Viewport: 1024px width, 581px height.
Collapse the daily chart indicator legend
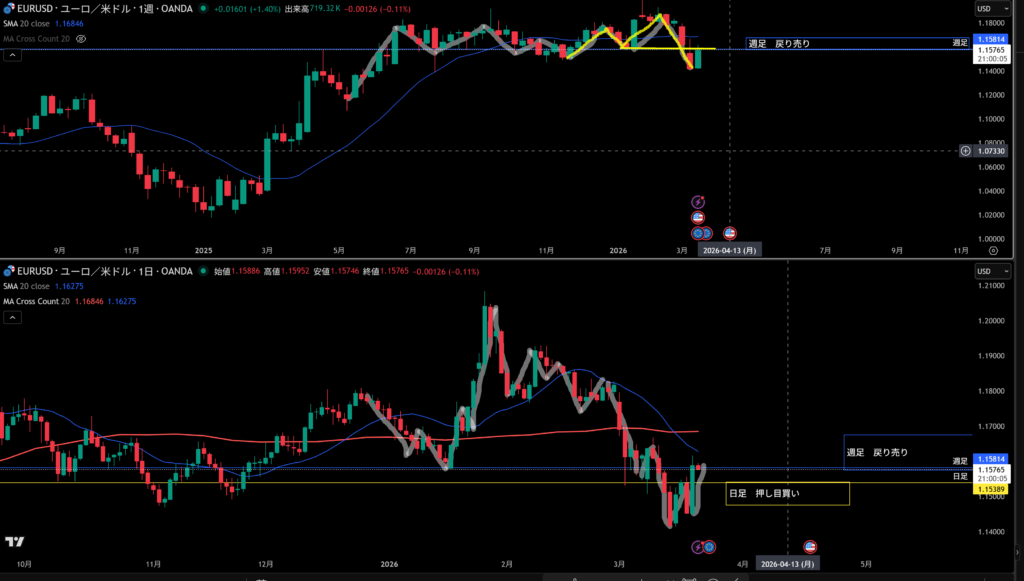[14, 318]
